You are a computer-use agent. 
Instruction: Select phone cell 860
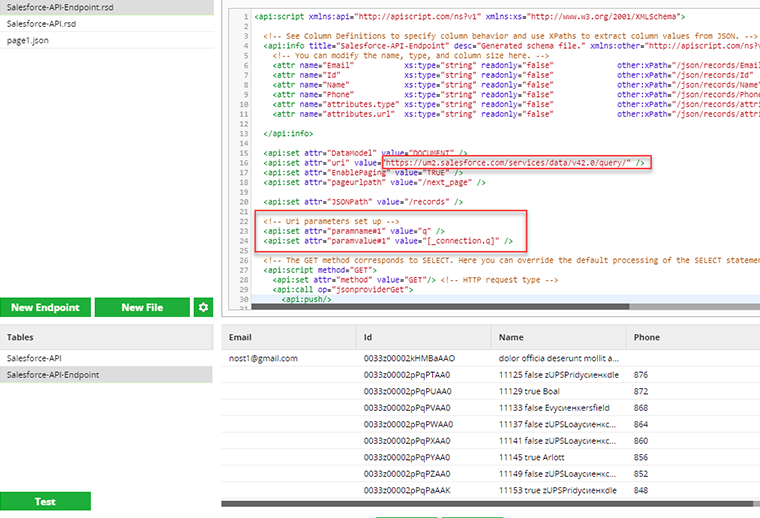pyautogui.click(x=641, y=441)
